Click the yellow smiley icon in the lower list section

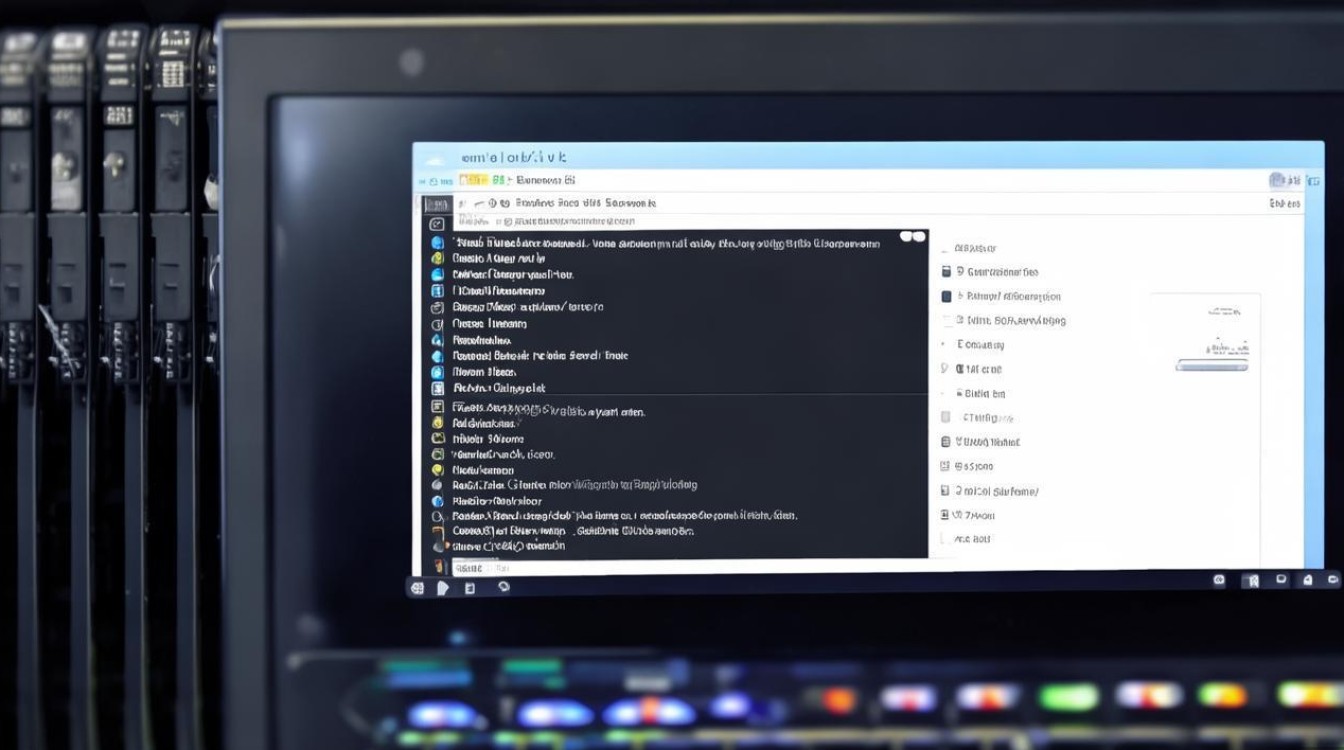click(437, 470)
